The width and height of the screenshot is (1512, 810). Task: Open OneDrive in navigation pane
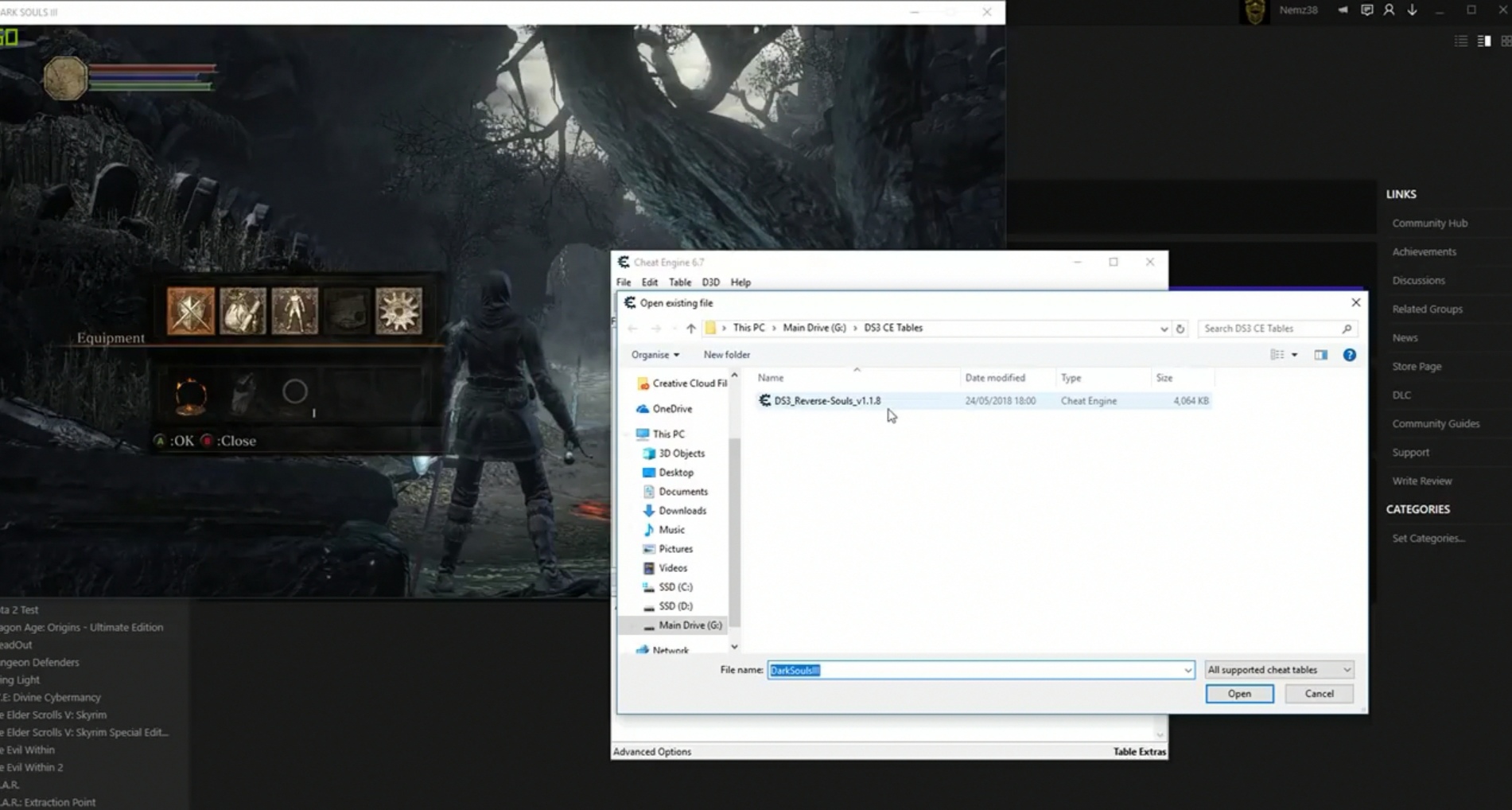tap(664, 409)
